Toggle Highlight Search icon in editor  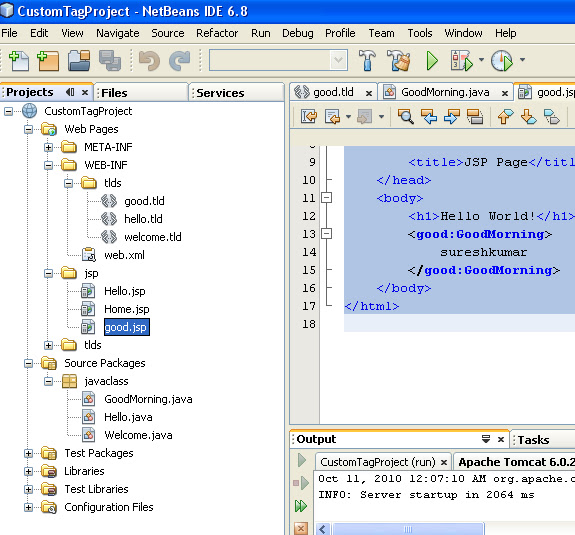pos(475,117)
